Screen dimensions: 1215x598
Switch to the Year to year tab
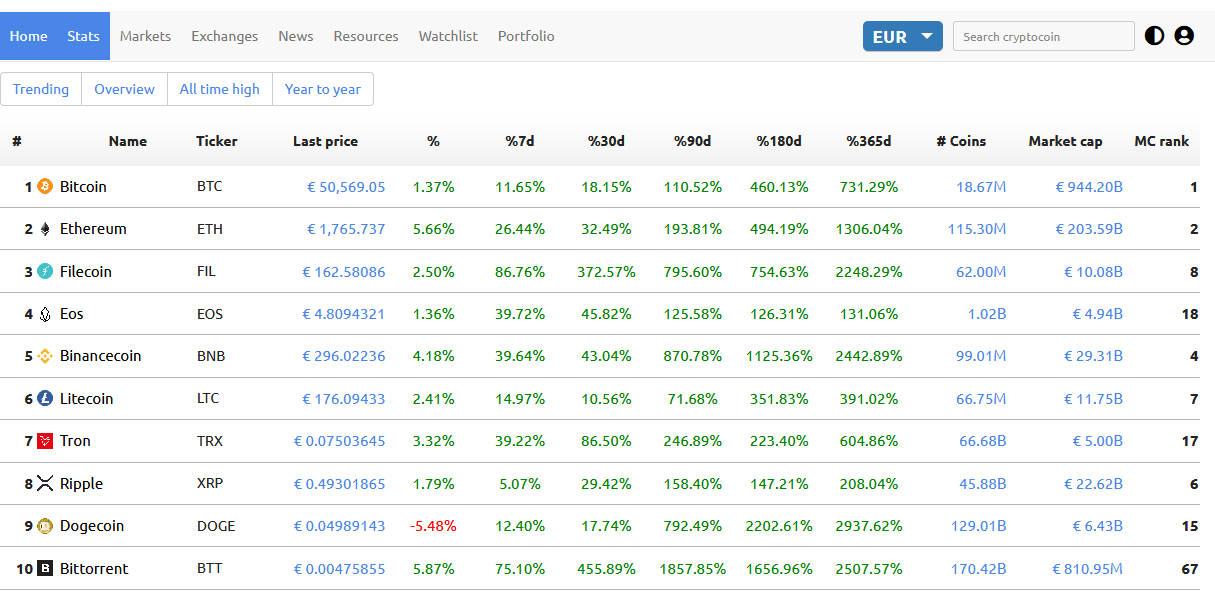pyautogui.click(x=322, y=89)
